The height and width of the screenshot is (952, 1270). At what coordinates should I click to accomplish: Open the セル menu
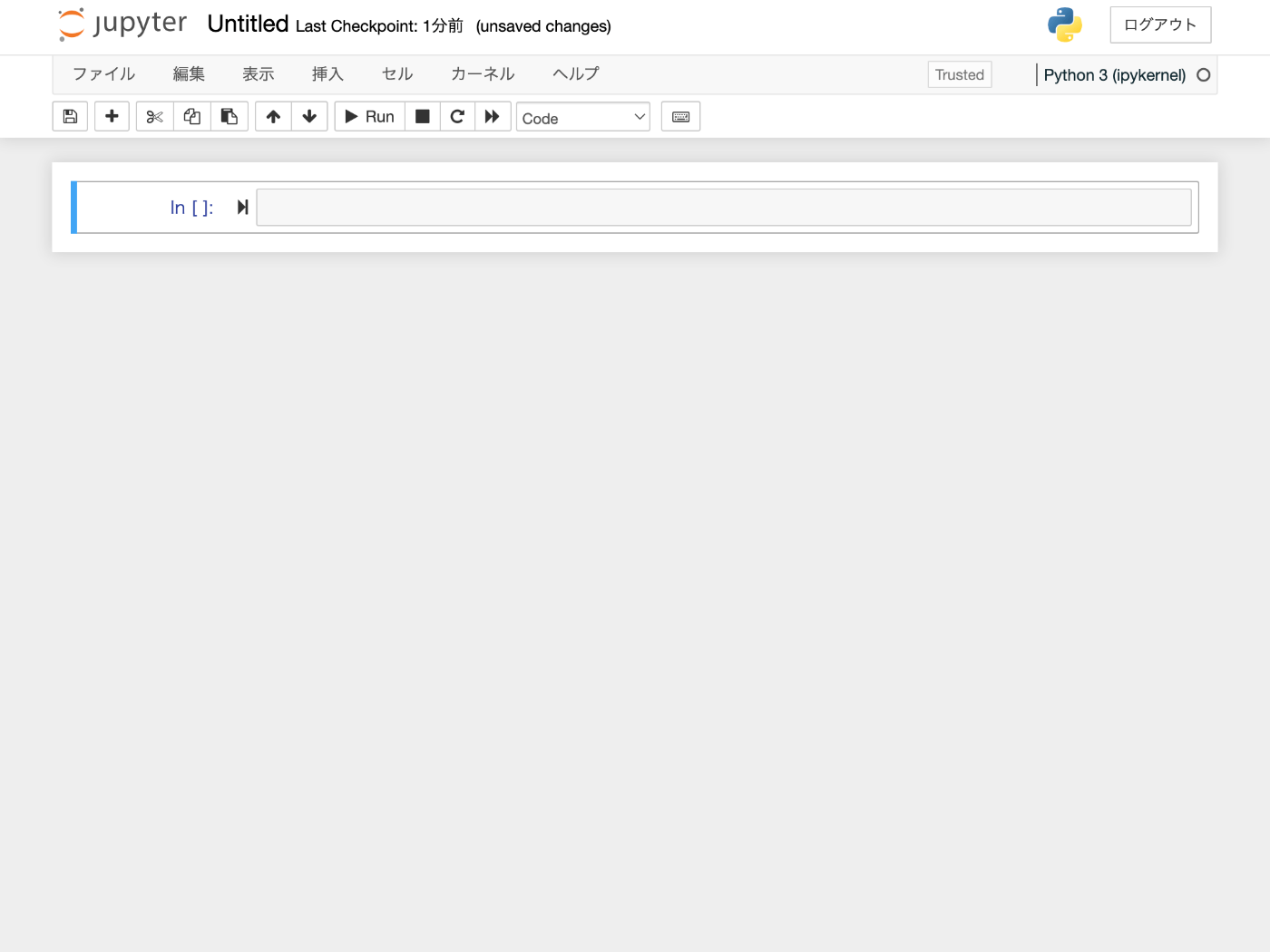(x=397, y=74)
